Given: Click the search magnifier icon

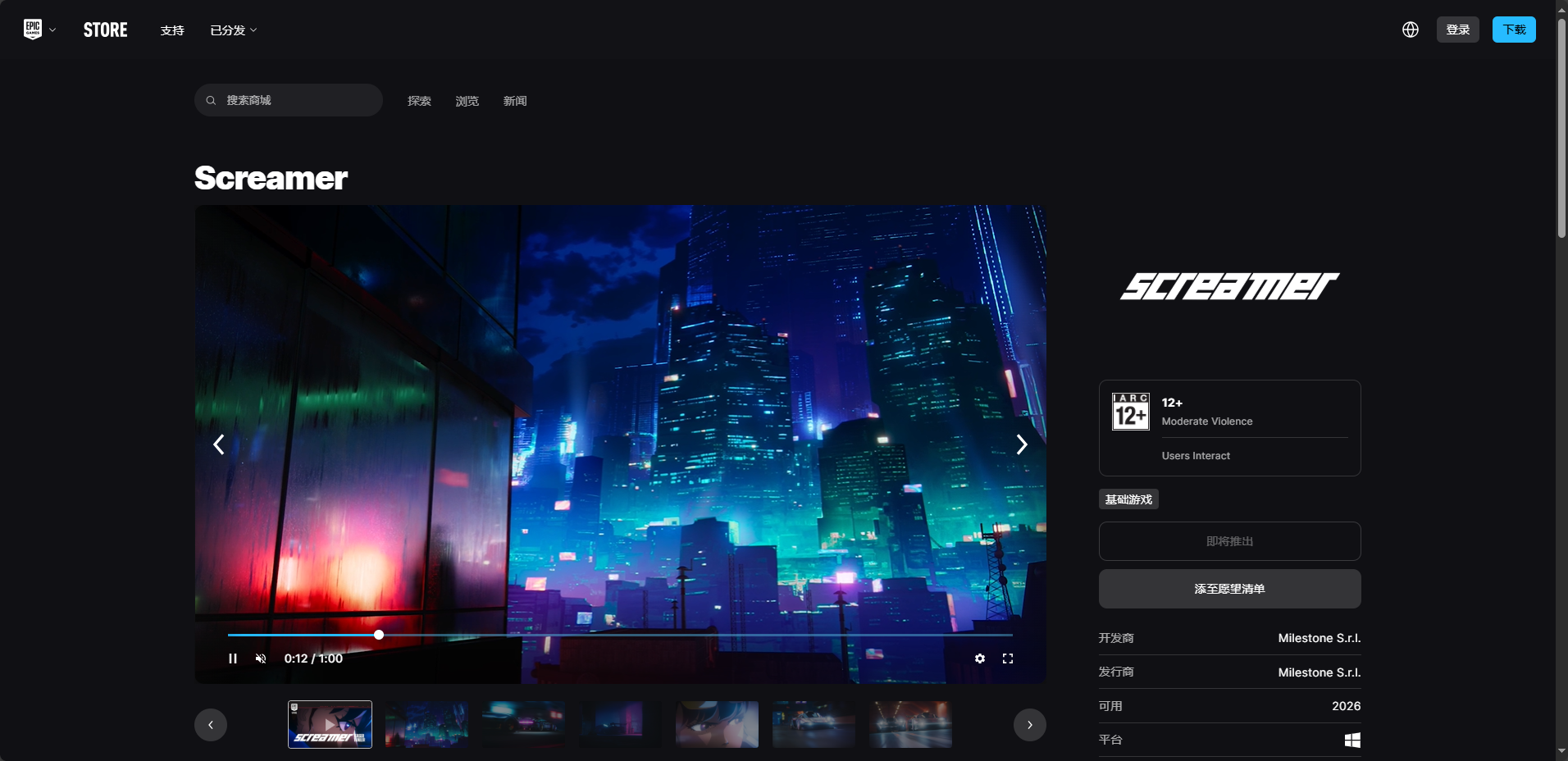Looking at the screenshot, I should (211, 100).
